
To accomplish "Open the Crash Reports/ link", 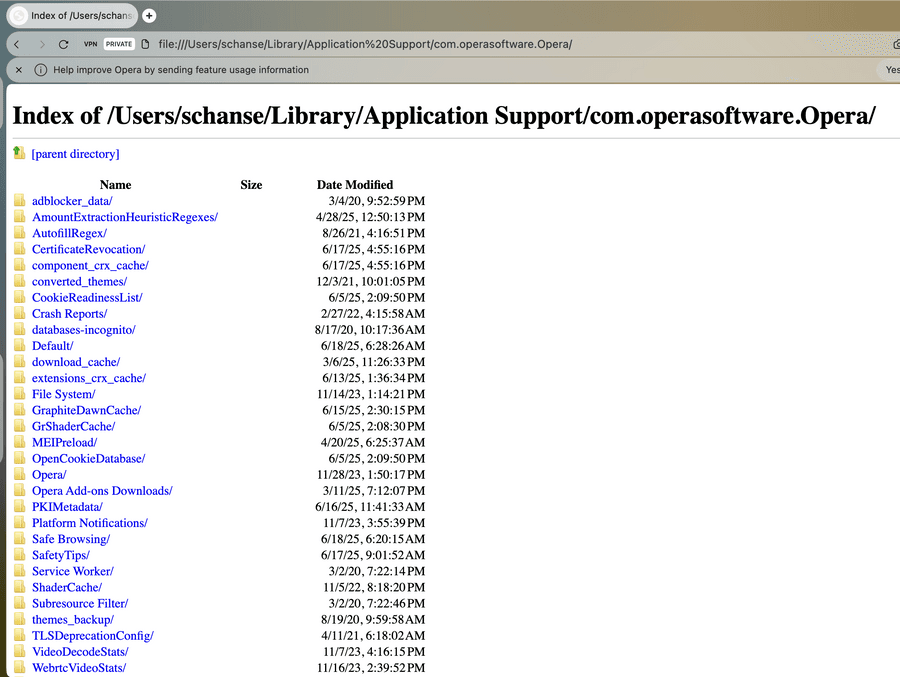I will [x=69, y=314].
